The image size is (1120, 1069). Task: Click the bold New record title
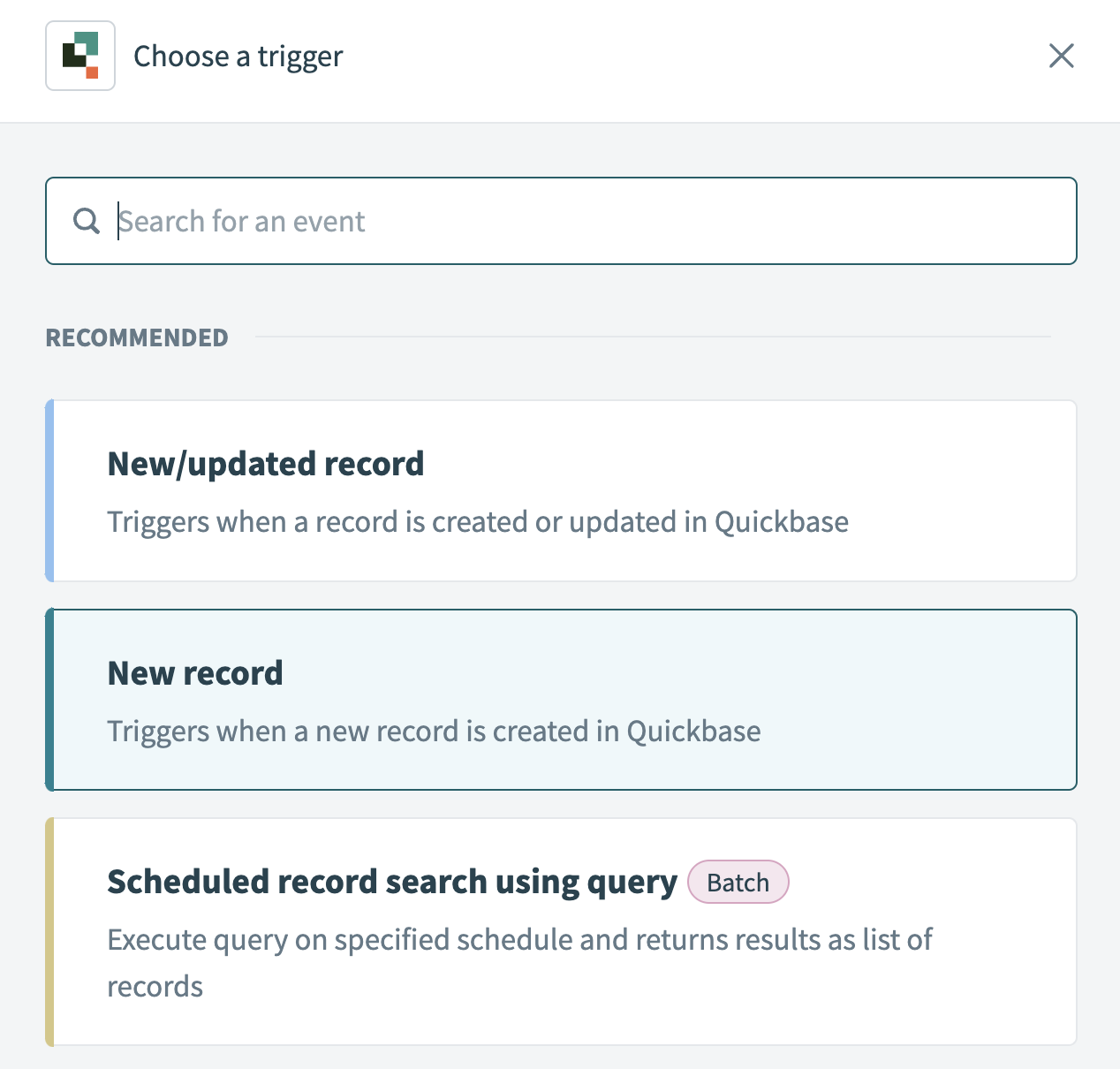[195, 673]
